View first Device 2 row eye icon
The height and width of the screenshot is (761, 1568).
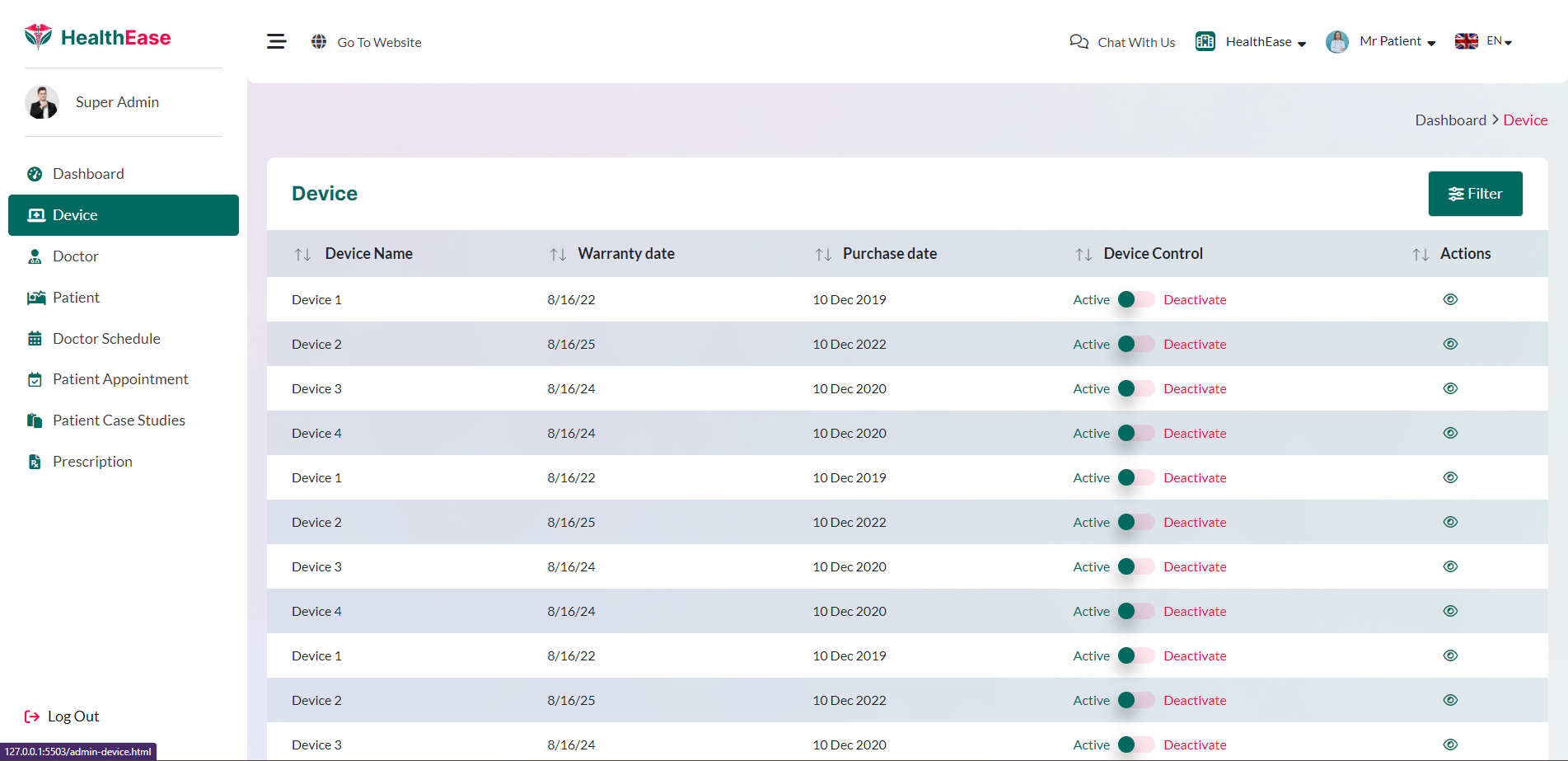pyautogui.click(x=1451, y=344)
